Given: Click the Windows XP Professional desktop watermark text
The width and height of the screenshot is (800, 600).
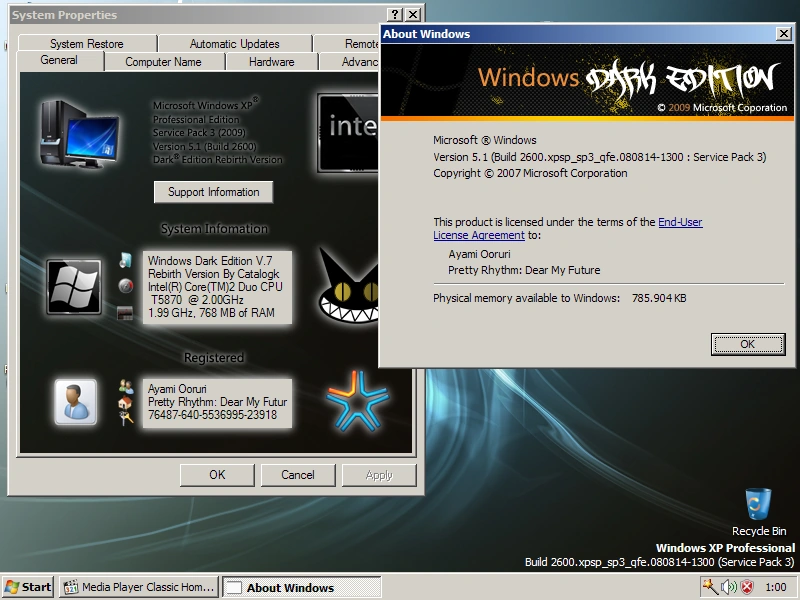Looking at the screenshot, I should point(725,548).
